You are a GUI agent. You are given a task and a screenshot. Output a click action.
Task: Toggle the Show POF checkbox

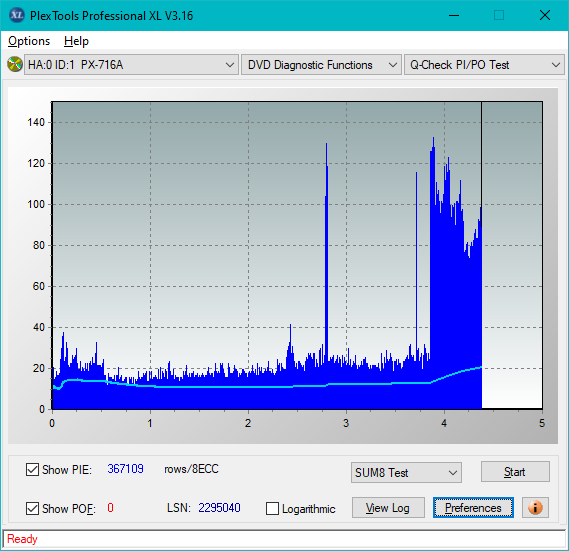pos(32,509)
